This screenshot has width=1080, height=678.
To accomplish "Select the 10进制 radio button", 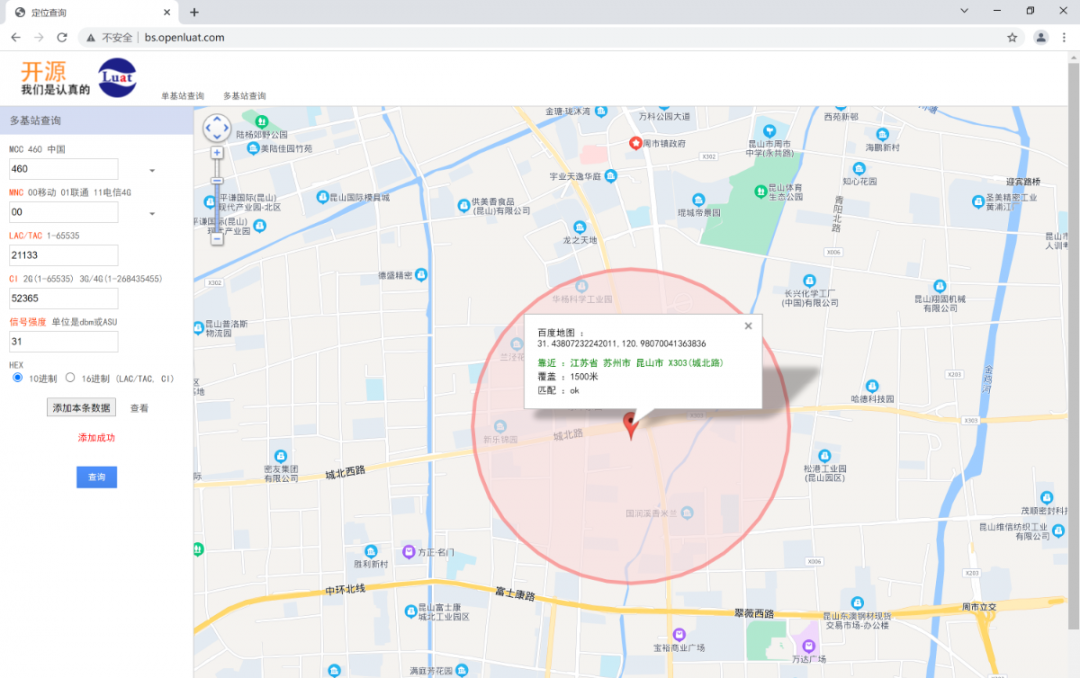I will click(17, 378).
